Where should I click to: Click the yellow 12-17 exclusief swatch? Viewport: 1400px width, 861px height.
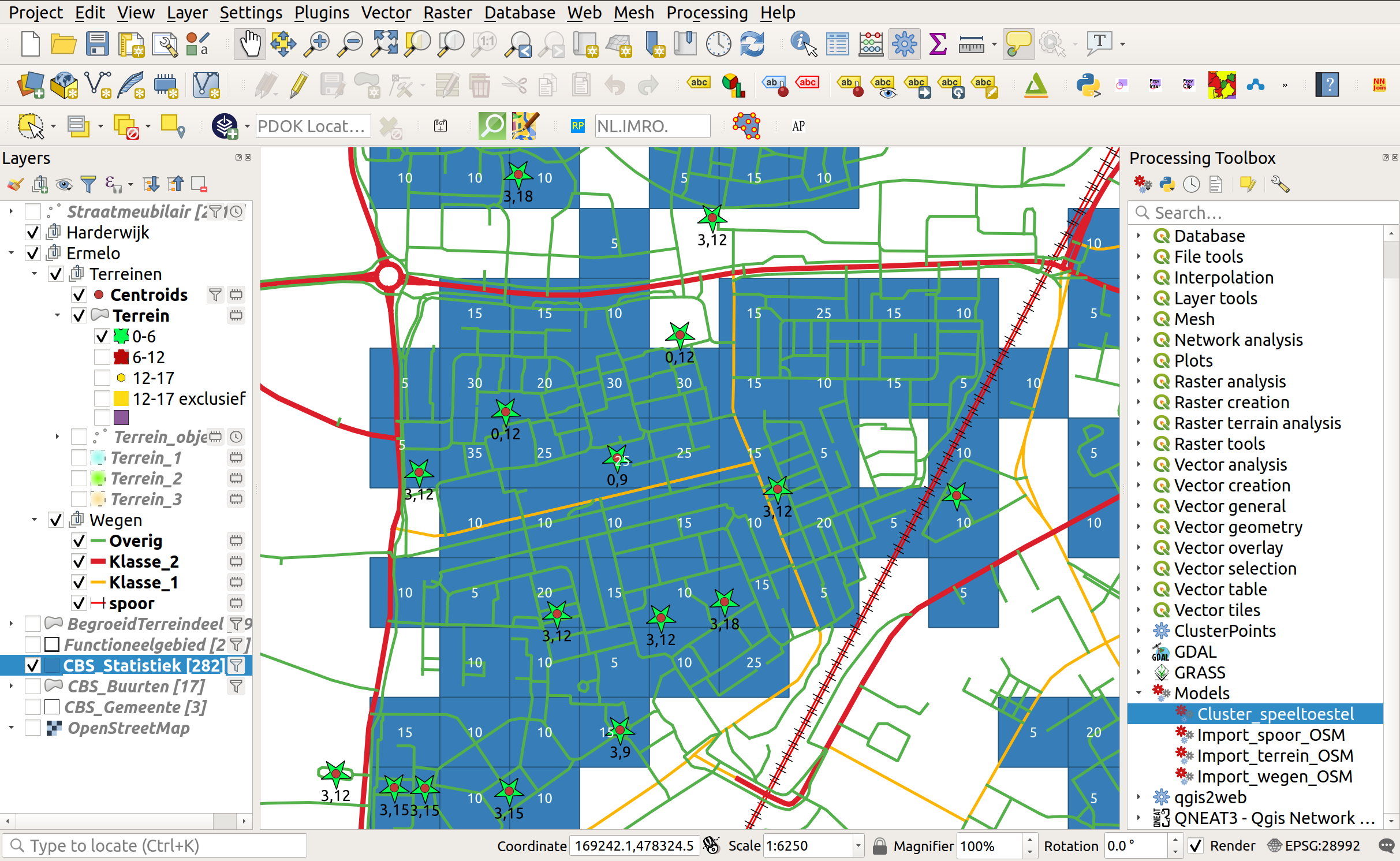coord(121,399)
